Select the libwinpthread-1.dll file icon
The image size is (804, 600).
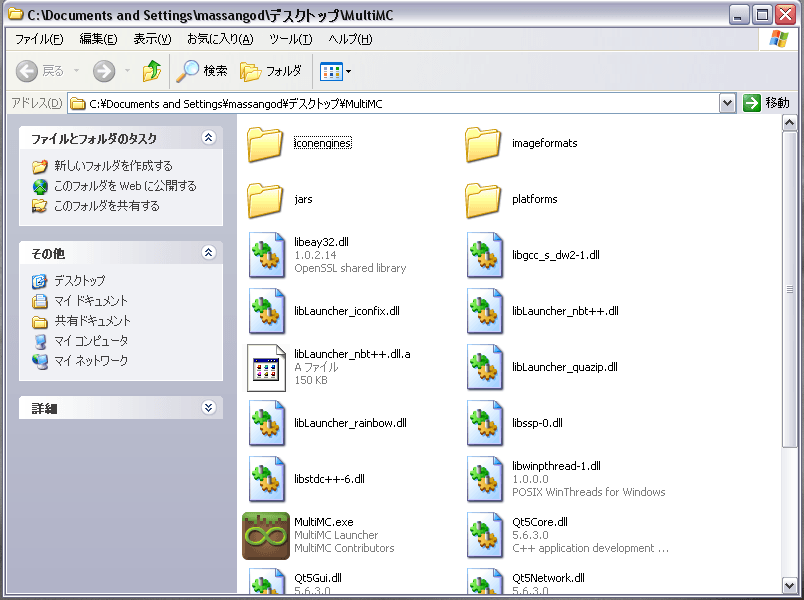click(x=485, y=478)
